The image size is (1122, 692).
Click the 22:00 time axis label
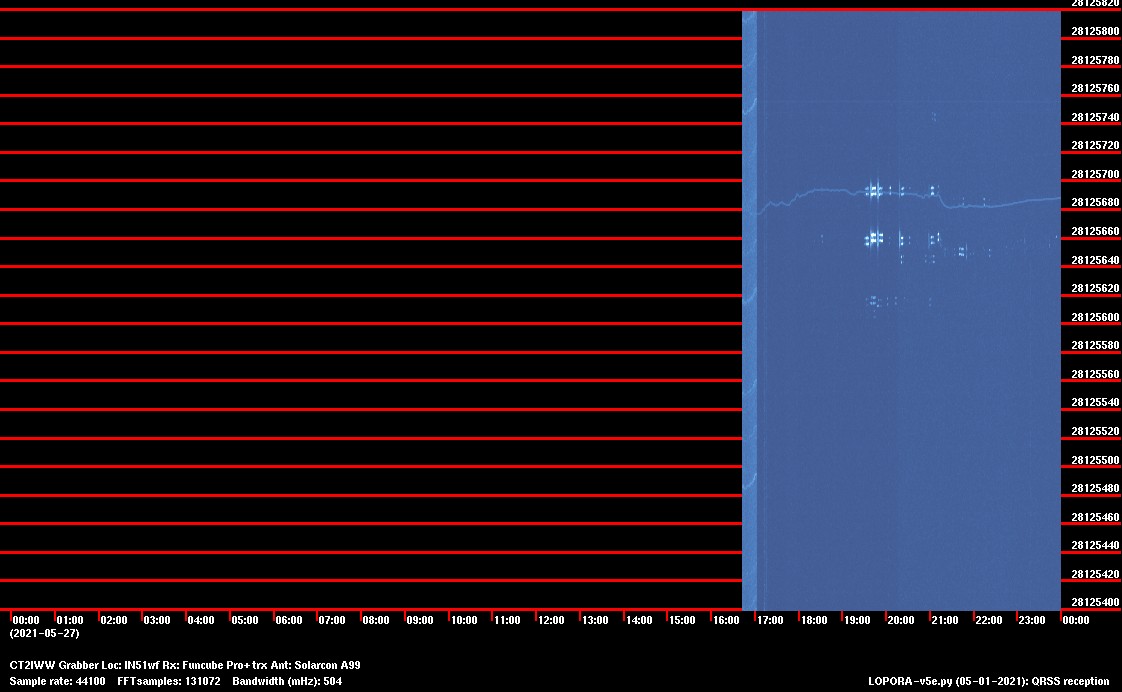(x=989, y=620)
